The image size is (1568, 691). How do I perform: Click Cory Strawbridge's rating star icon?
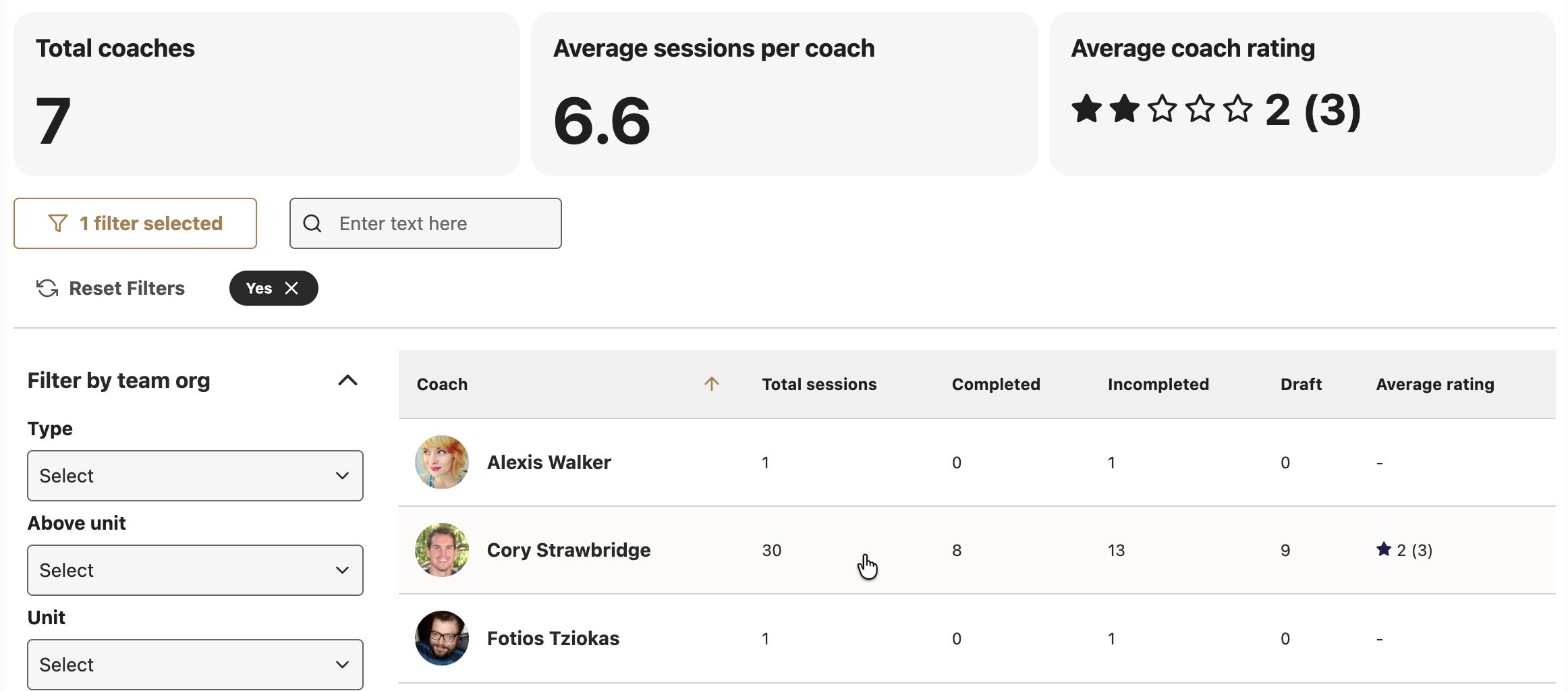pos(1384,549)
